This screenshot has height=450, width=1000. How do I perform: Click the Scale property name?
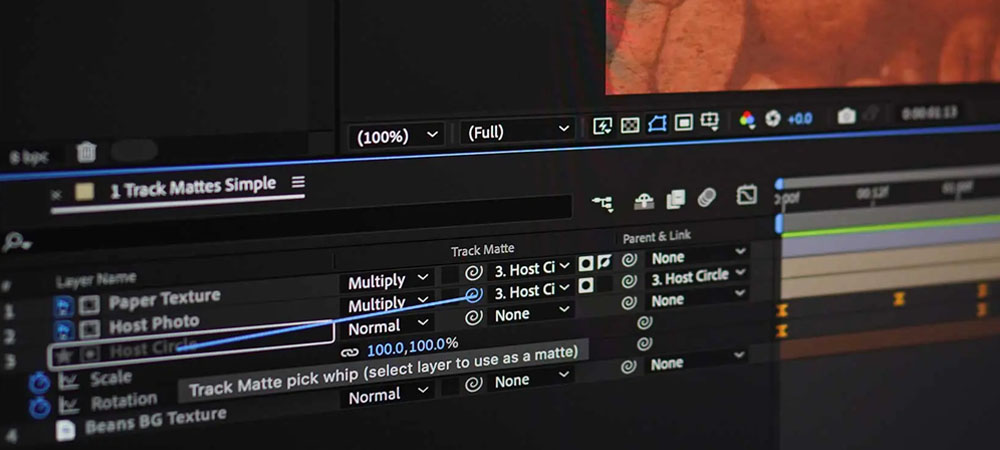point(110,378)
